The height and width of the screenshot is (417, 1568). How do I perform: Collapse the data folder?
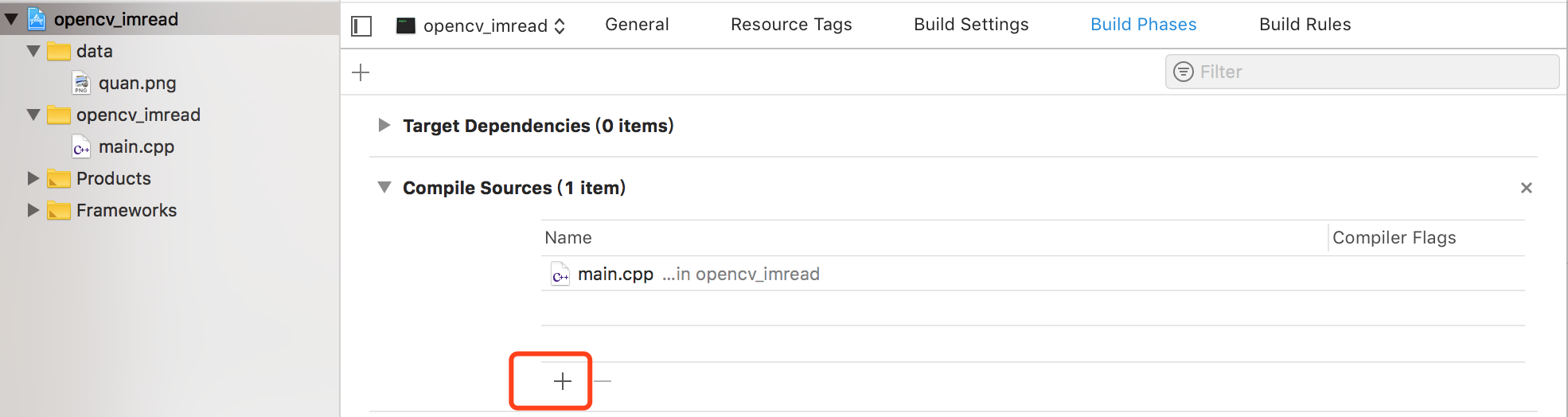pyautogui.click(x=33, y=51)
